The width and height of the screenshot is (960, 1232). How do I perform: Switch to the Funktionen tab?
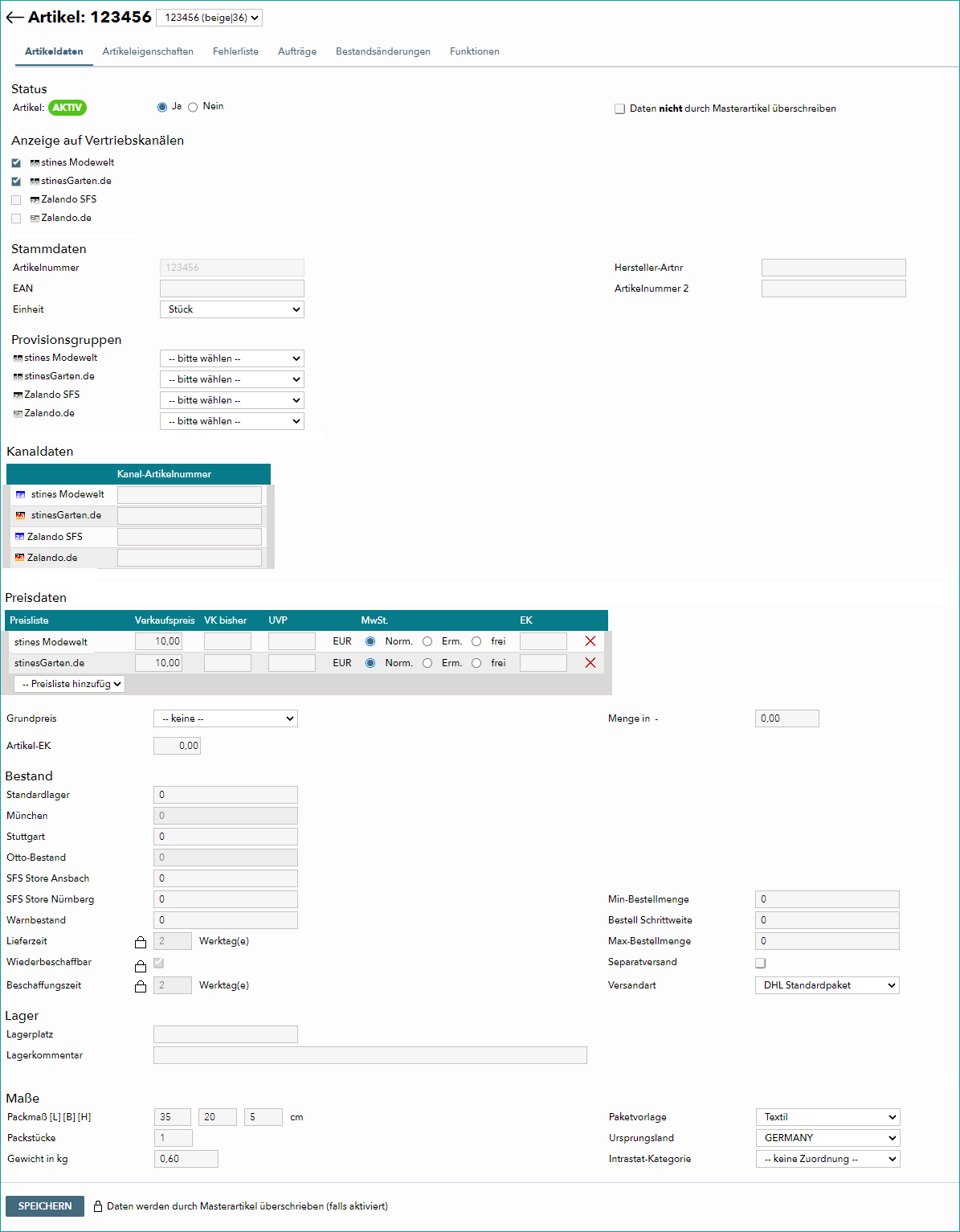pos(475,51)
